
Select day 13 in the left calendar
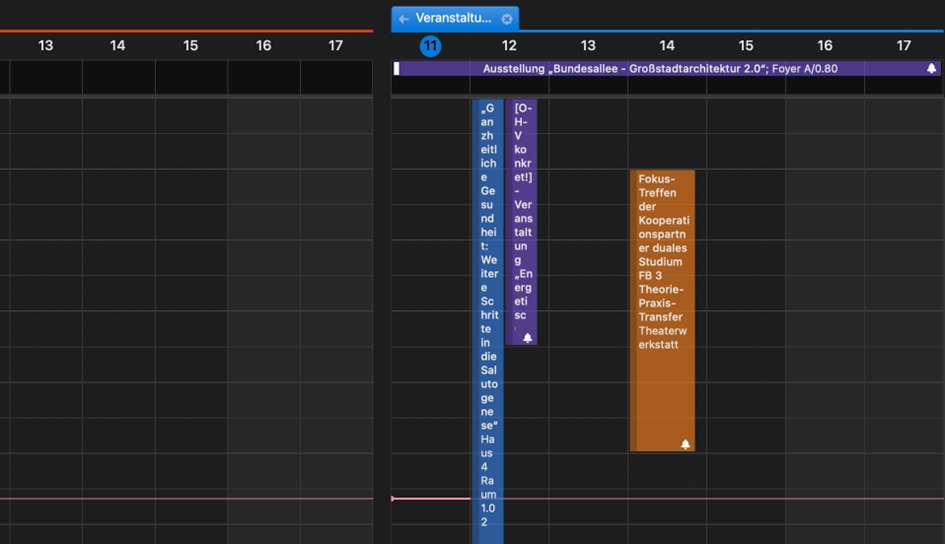click(x=45, y=46)
